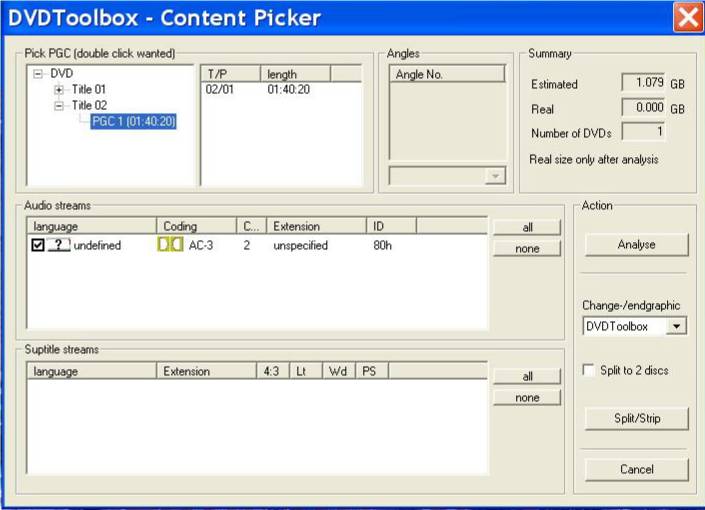Select Title 01 tree item
This screenshot has height=510, width=705.
(x=89, y=89)
